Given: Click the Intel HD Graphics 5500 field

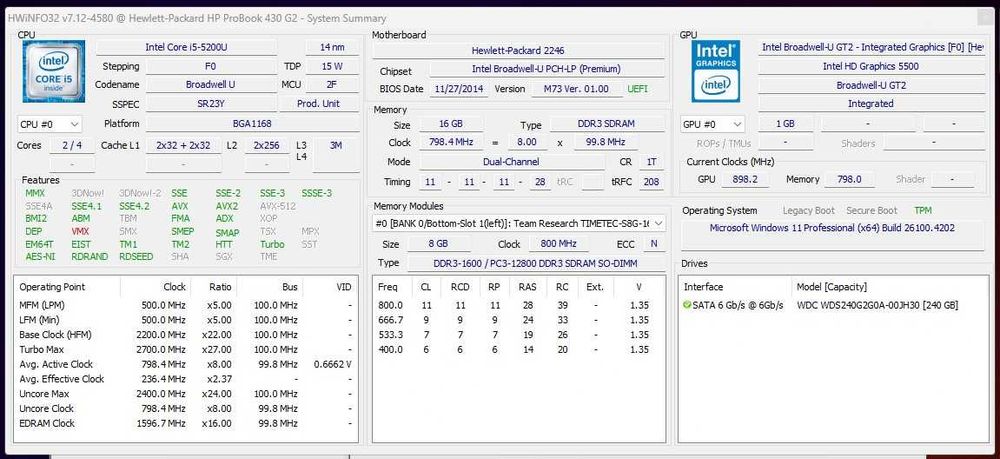Looking at the screenshot, I should [x=871, y=66].
